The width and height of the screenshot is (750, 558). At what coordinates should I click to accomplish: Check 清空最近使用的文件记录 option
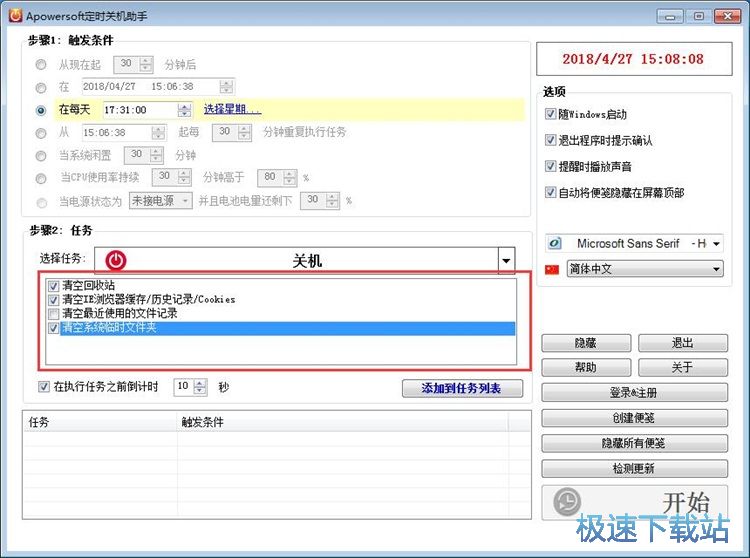click(x=53, y=314)
